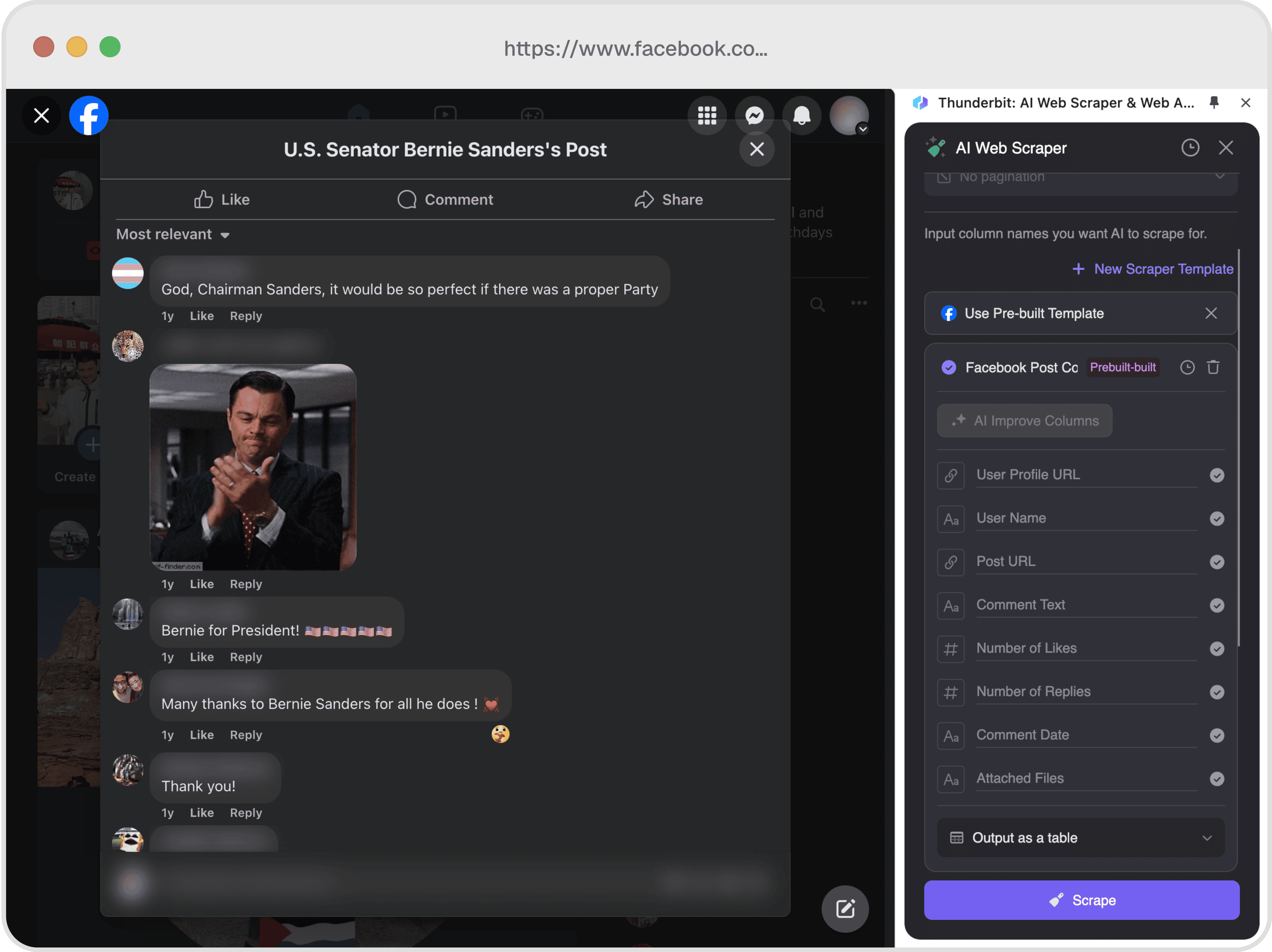Start the Scrape button
Viewport: 1272px width, 952px height.
click(1081, 900)
